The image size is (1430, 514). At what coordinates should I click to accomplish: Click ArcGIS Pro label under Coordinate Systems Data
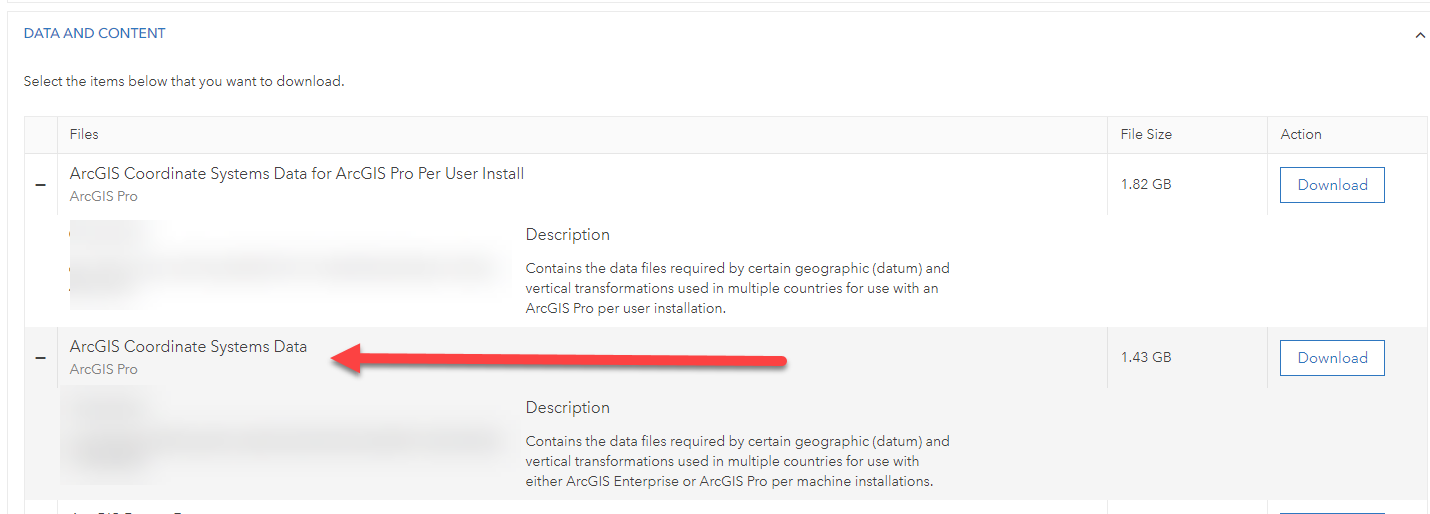pyautogui.click(x=104, y=370)
